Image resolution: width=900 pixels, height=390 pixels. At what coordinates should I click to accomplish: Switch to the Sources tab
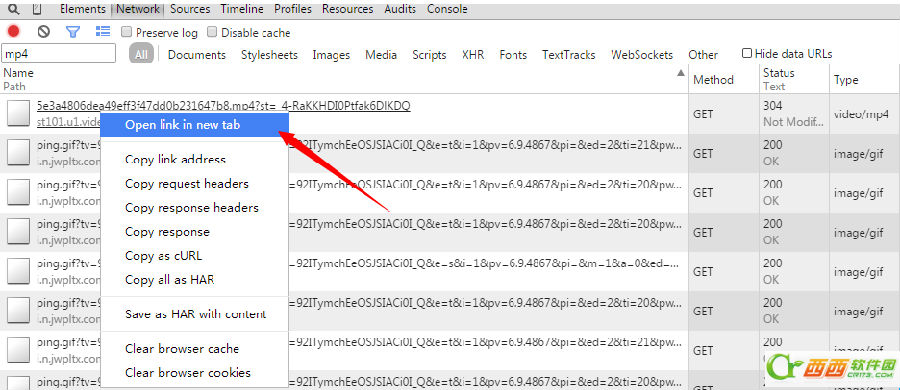point(190,9)
